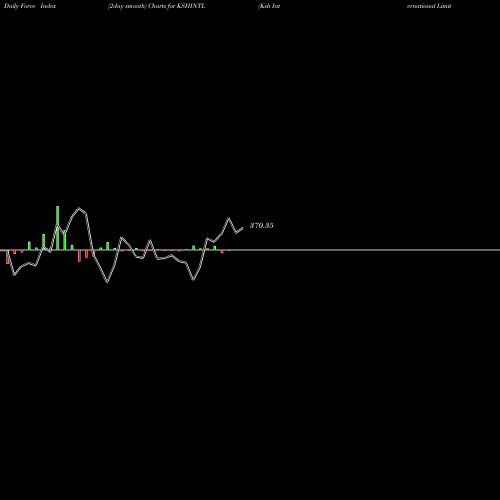This screenshot has height=500, width=500.
Task: Click the 370.35 value label
Action: [262, 226]
